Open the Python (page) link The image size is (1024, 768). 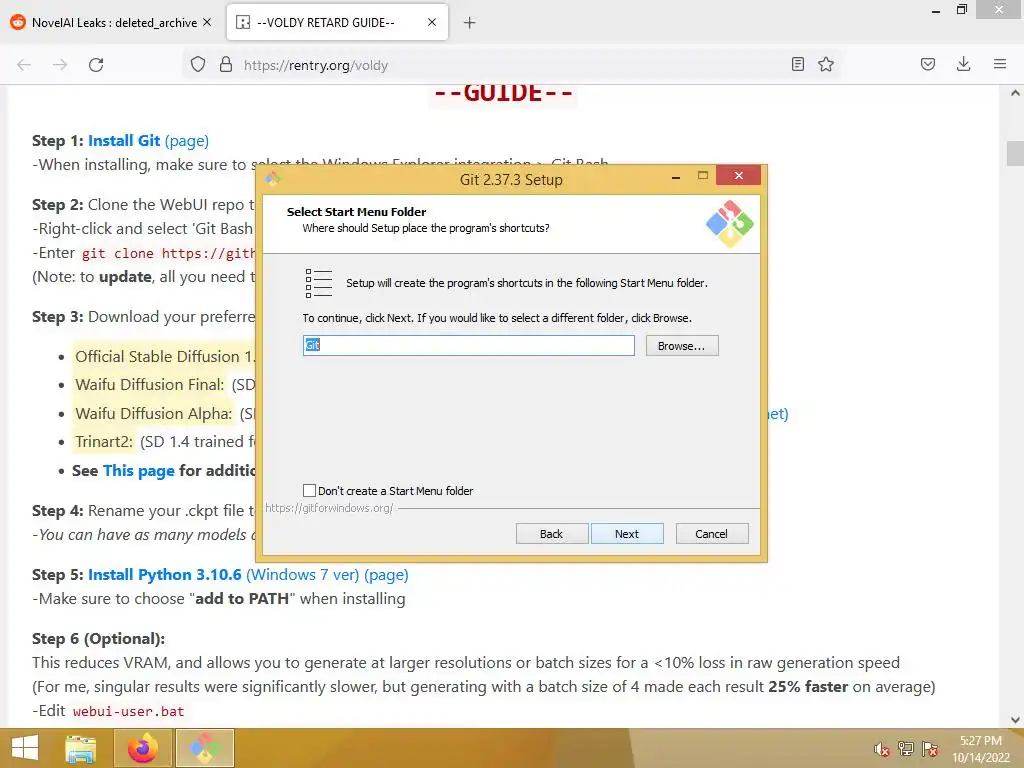click(386, 575)
